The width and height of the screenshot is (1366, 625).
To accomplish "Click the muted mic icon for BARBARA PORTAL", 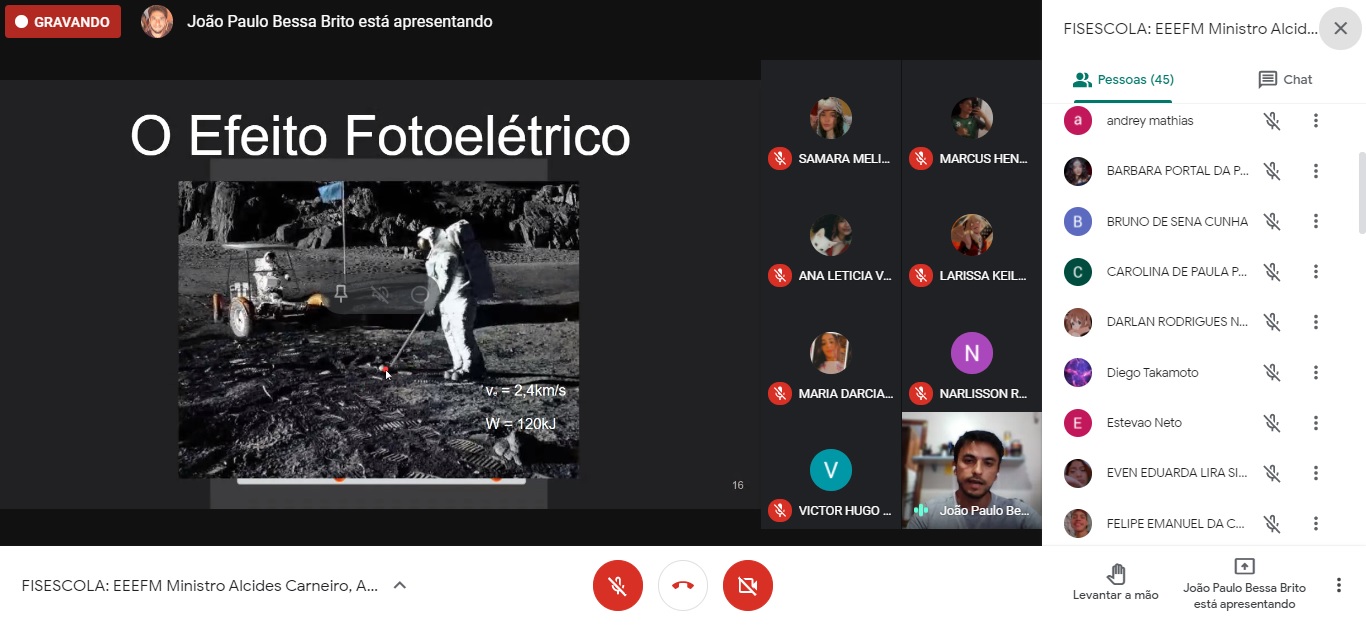I will 1272,171.
